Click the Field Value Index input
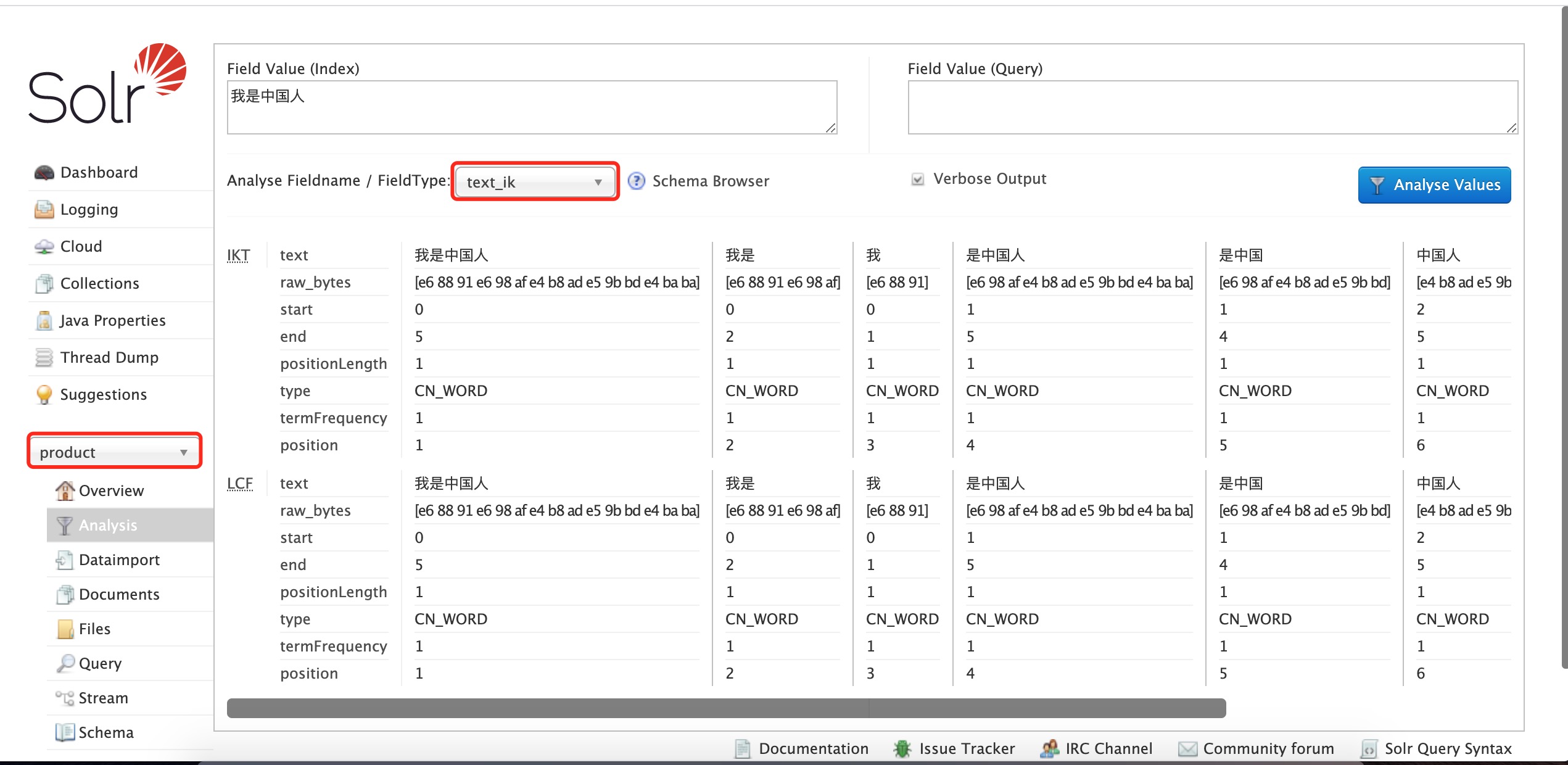The image size is (1568, 765). (530, 107)
